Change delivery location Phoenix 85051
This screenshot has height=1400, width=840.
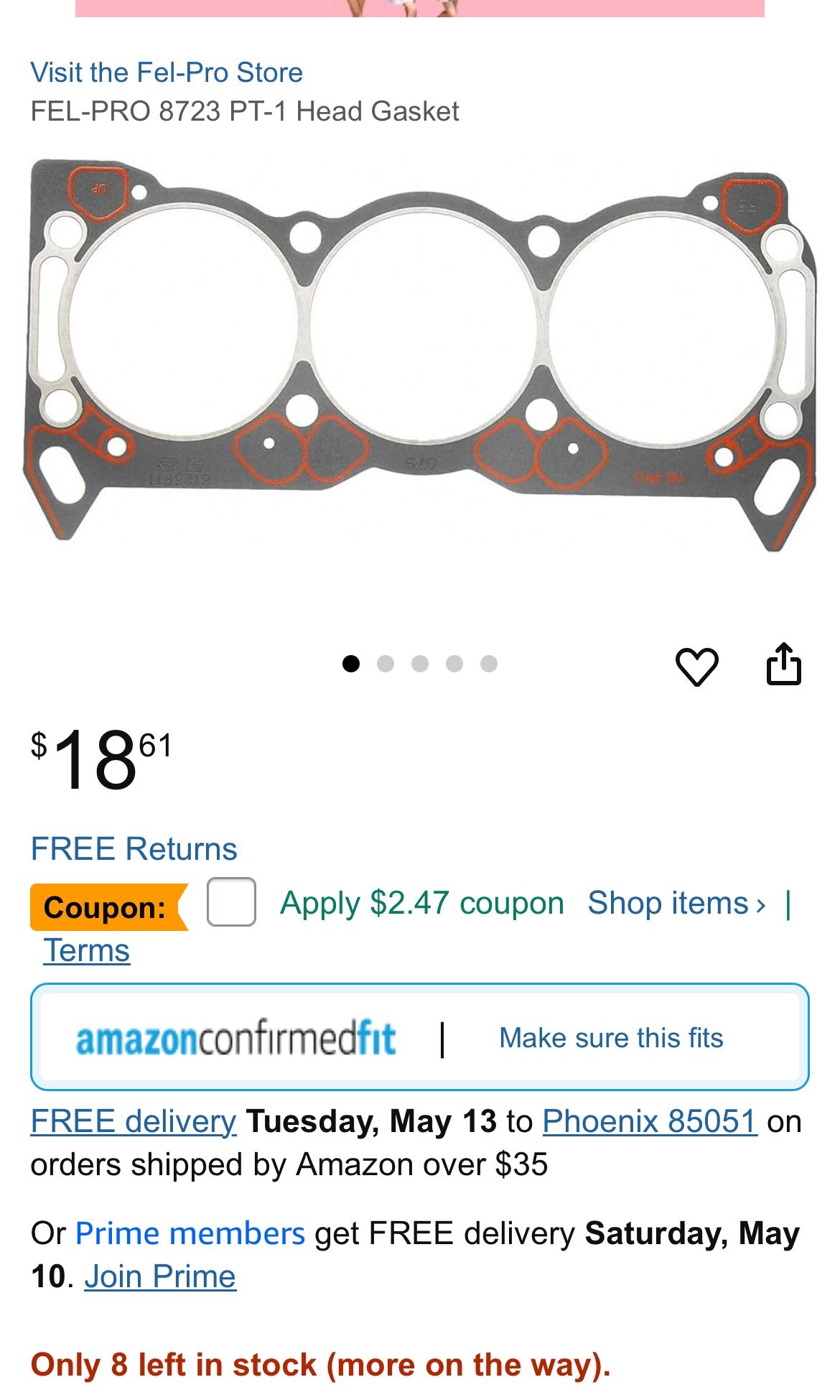(650, 1121)
